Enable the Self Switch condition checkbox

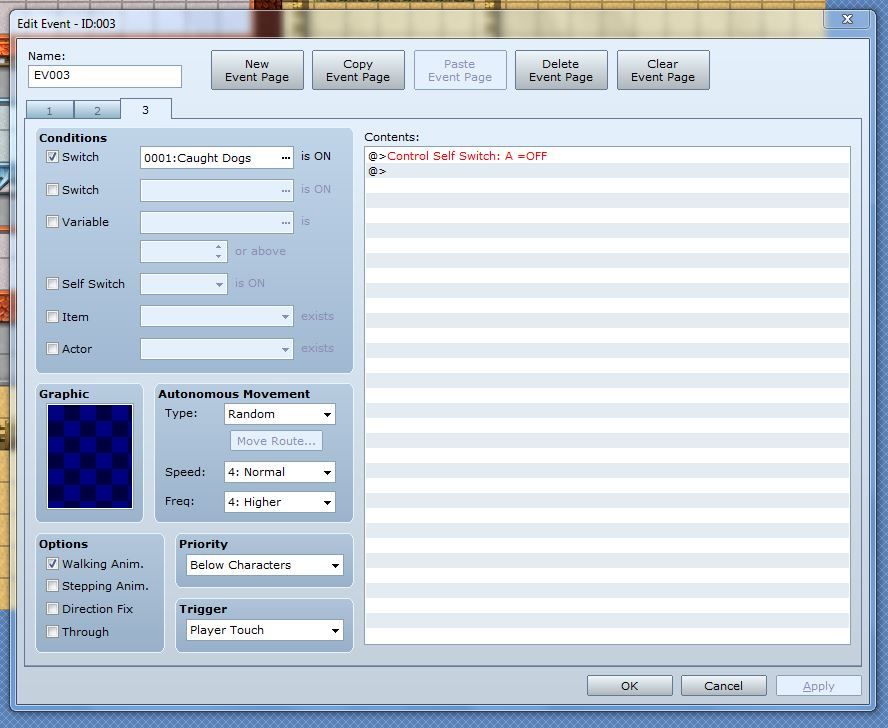53,284
